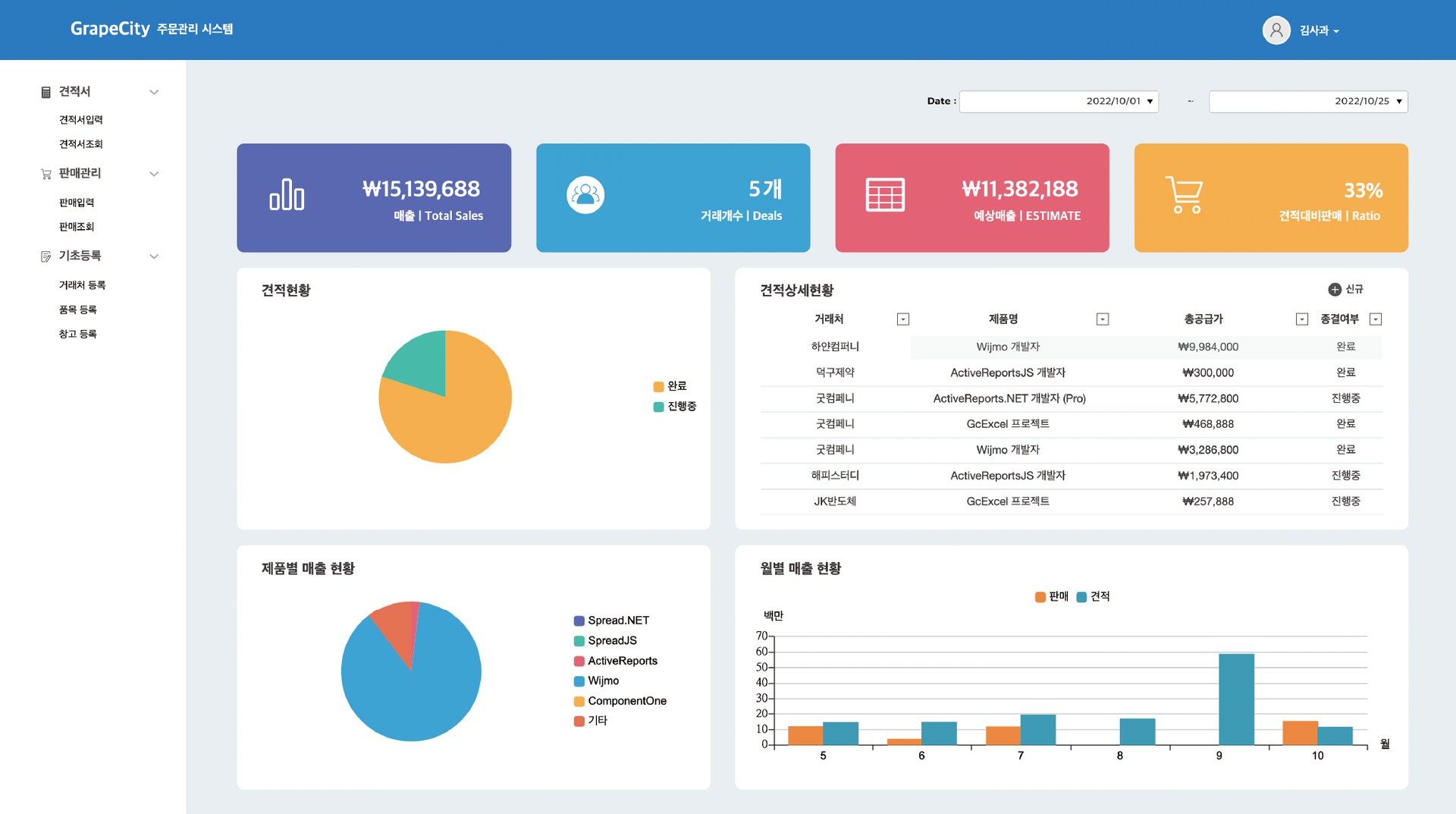Open the 종결여부 column filter
Viewport: 1456px width, 814px height.
pos(1376,319)
